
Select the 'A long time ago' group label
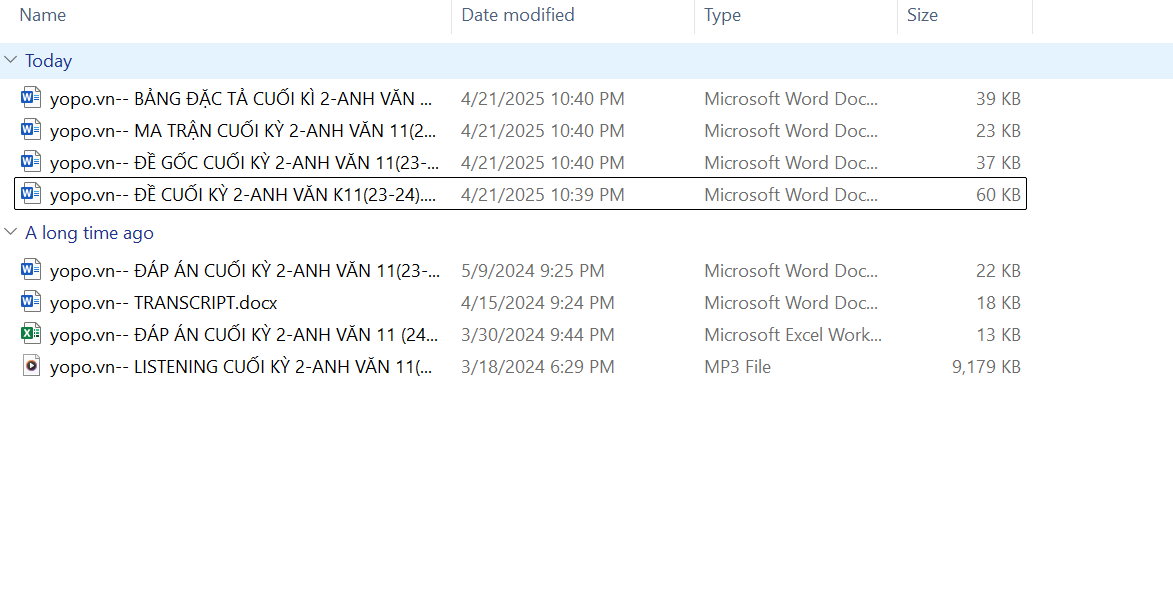(x=89, y=233)
